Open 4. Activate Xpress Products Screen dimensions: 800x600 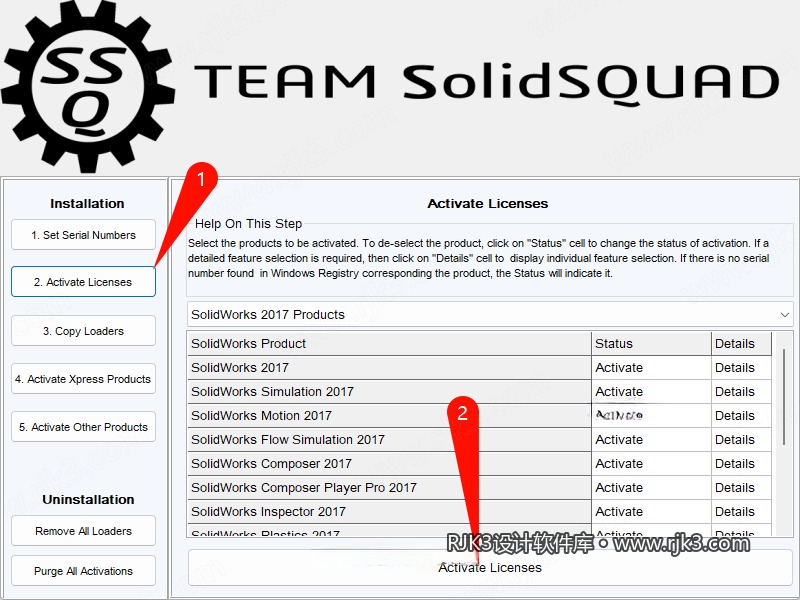tap(83, 379)
